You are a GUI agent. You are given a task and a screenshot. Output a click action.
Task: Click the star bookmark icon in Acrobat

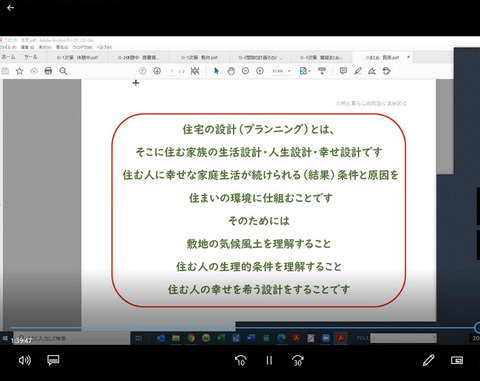20,71
